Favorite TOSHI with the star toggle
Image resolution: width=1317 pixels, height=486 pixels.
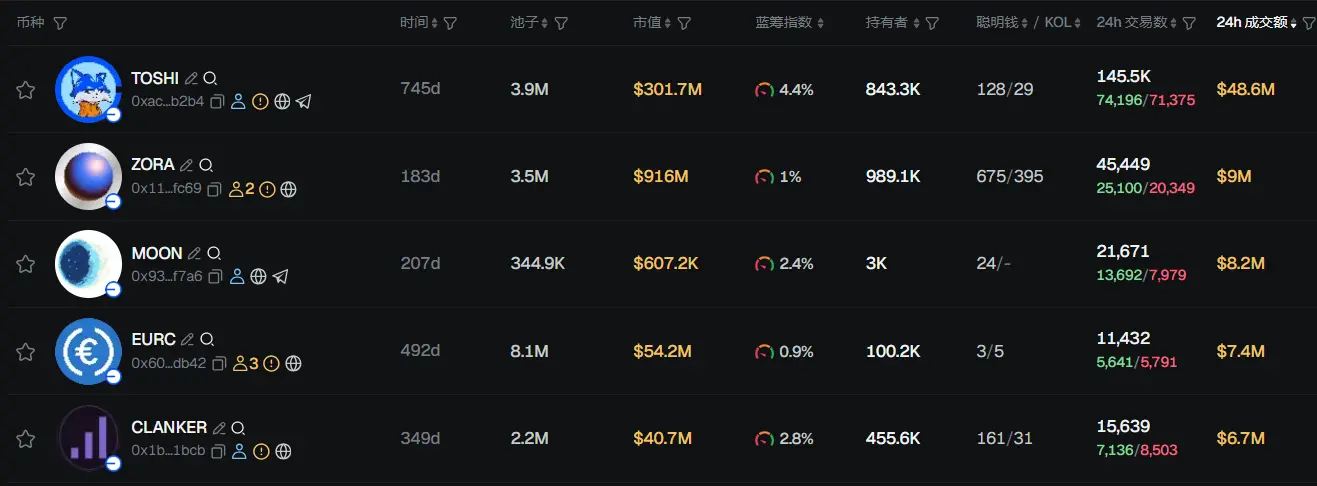point(26,90)
